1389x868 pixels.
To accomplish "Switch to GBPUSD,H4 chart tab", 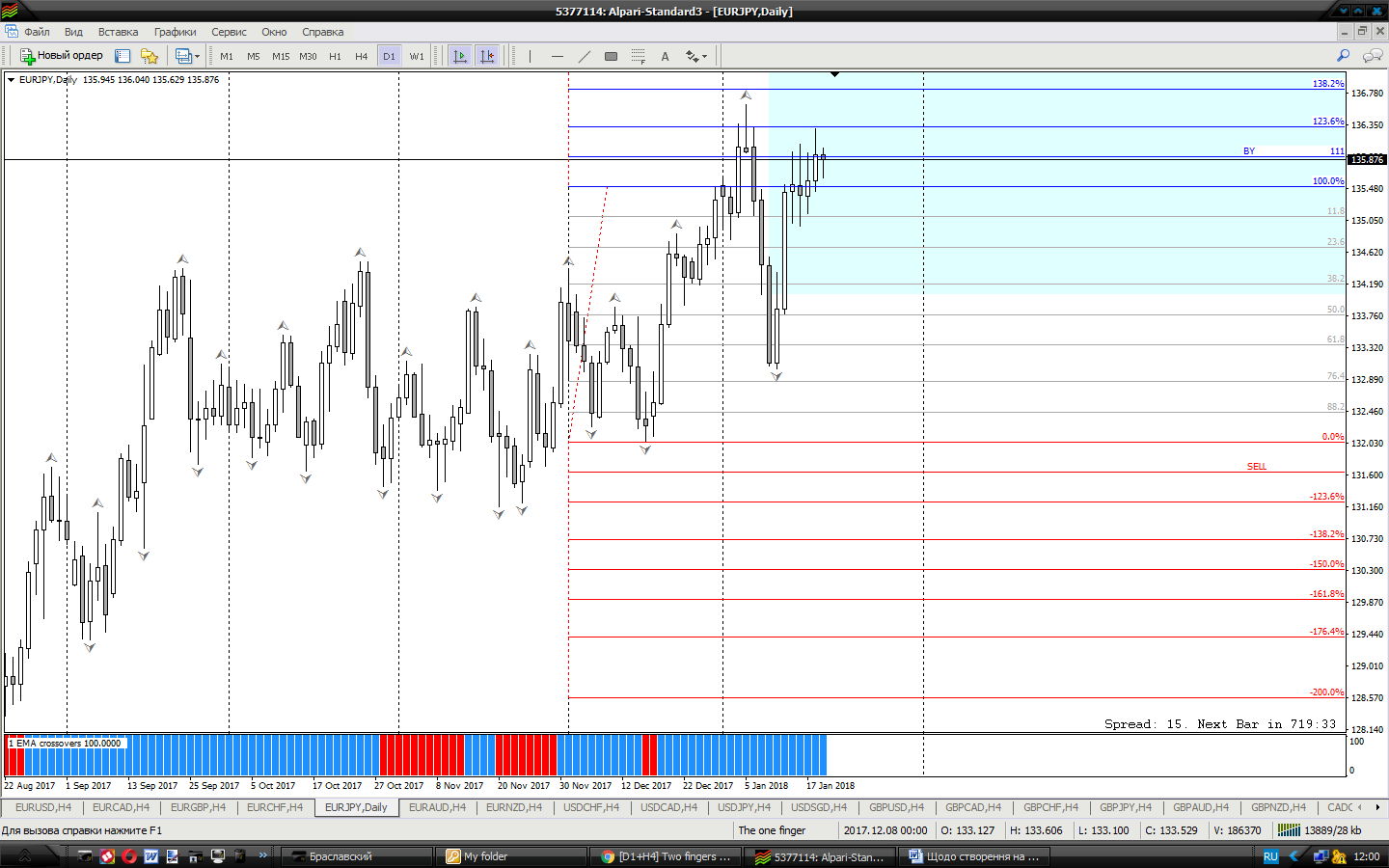I will coord(896,807).
